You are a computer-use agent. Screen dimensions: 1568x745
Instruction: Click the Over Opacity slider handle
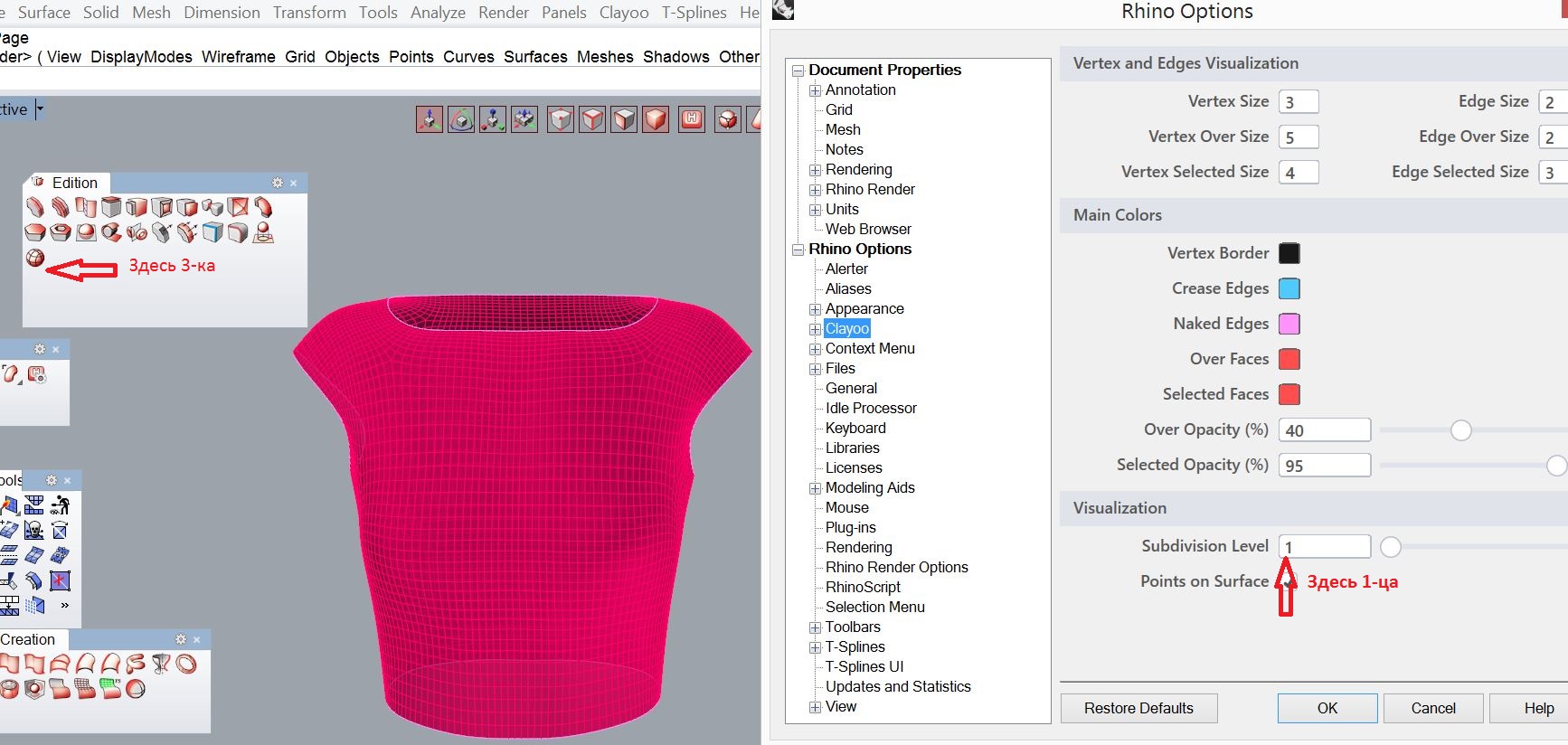pyautogui.click(x=1460, y=430)
